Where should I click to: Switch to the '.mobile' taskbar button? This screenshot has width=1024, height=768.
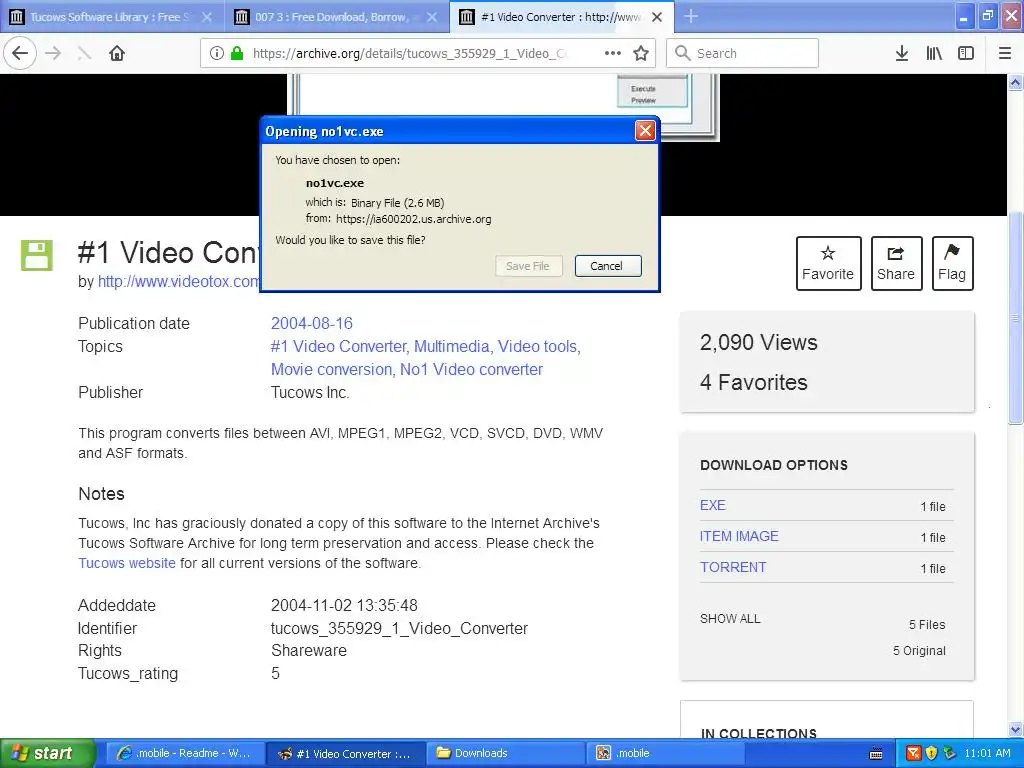666,754
